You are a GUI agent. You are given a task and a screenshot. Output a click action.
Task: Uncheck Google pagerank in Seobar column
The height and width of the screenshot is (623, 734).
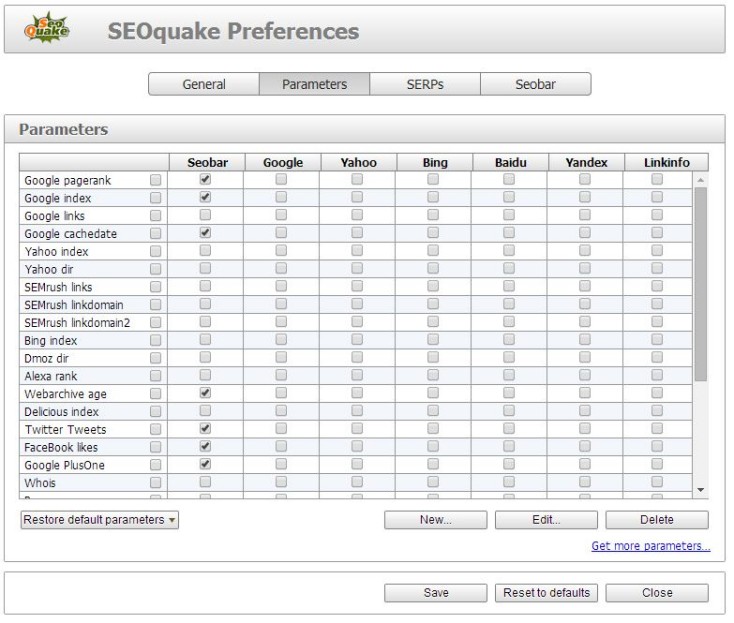click(x=205, y=179)
